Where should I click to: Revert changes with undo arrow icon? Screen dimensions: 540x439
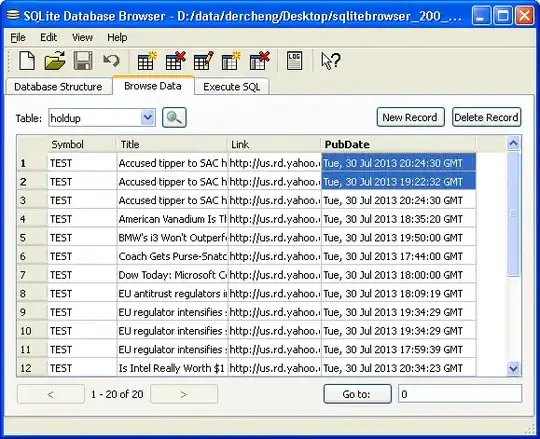(x=111, y=61)
